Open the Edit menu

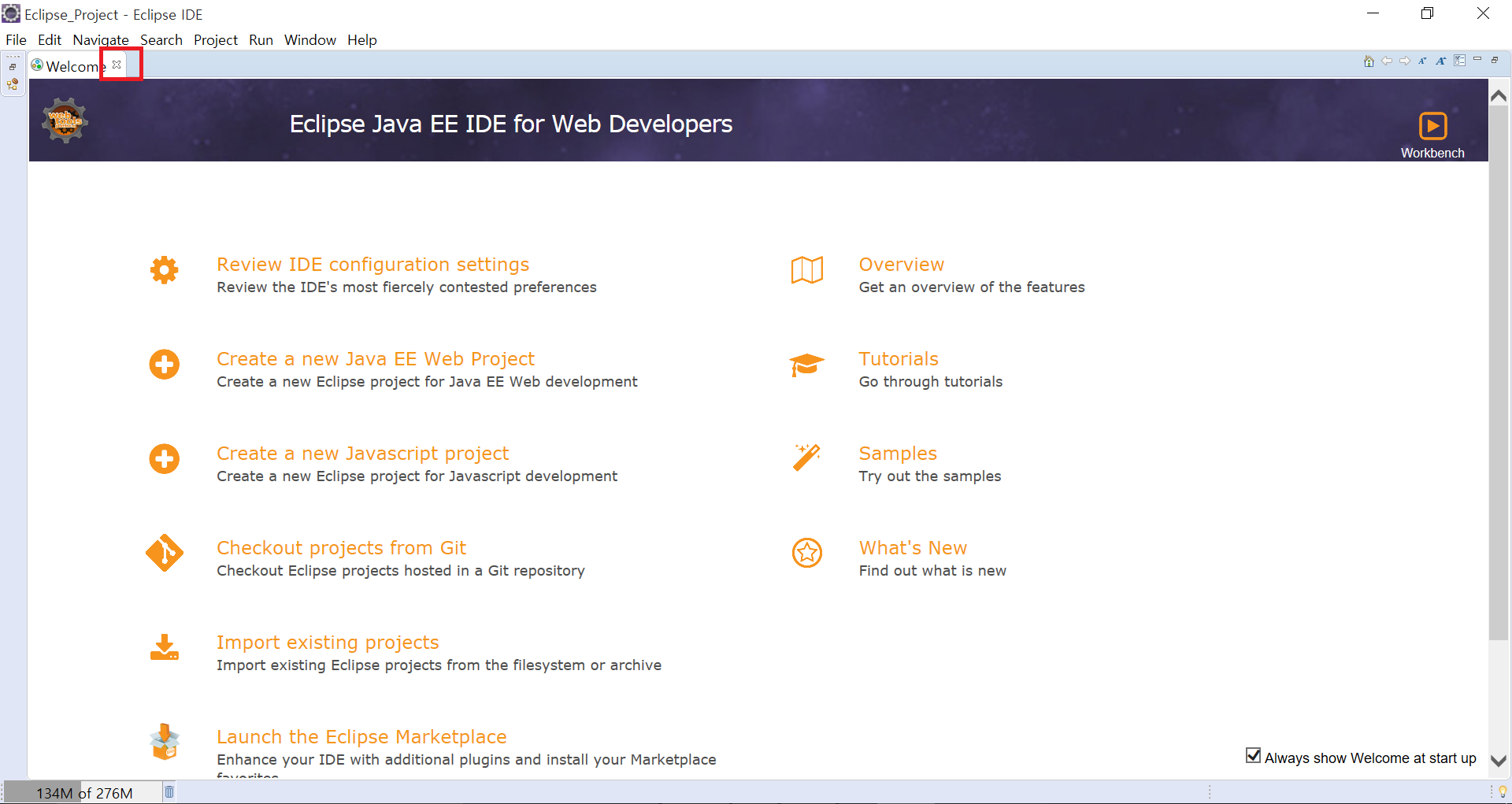(50, 40)
